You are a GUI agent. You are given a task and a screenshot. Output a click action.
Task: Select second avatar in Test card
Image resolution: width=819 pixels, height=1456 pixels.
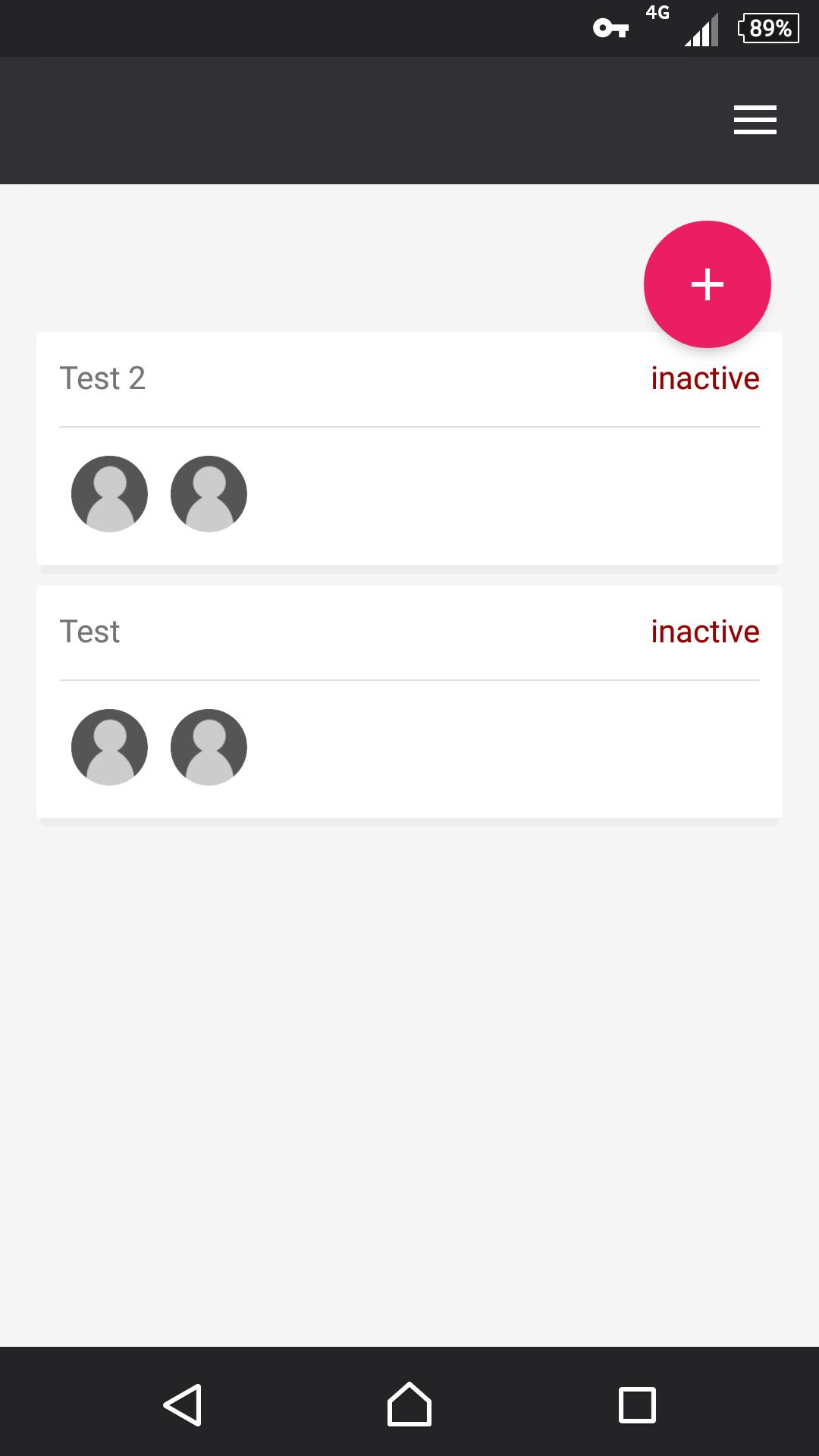pos(209,747)
